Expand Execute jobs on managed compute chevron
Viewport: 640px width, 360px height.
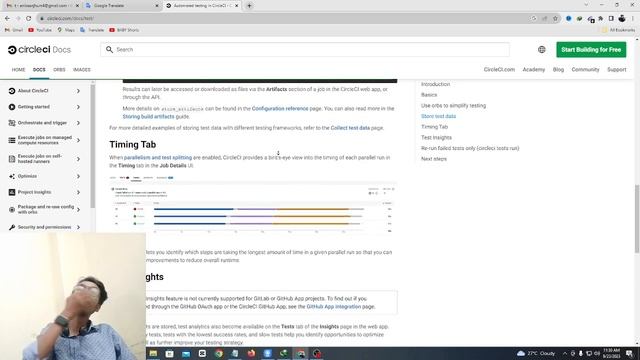tap(78, 140)
